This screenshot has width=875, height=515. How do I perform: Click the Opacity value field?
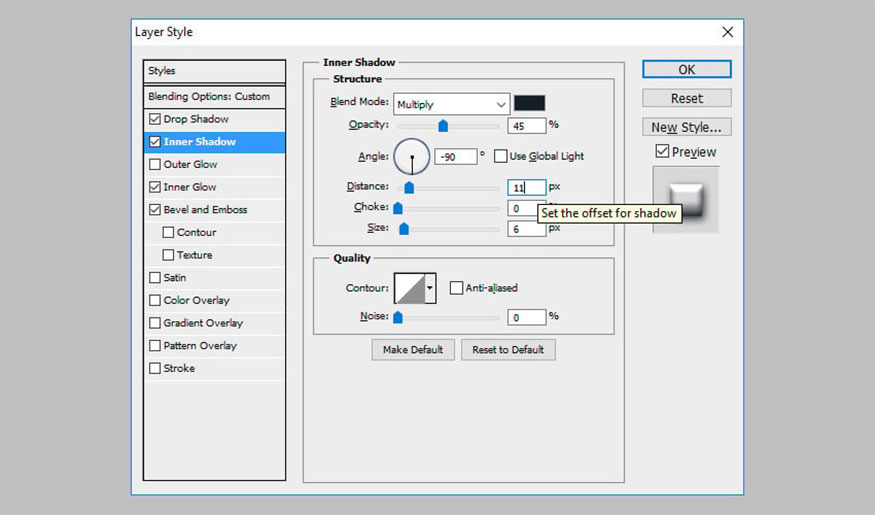tap(526, 126)
